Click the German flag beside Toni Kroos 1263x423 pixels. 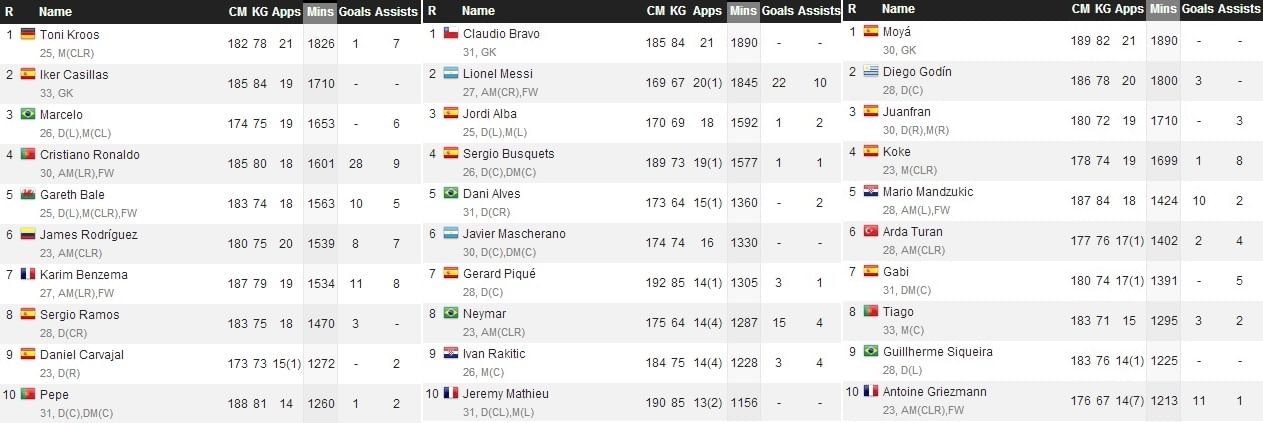[27, 34]
